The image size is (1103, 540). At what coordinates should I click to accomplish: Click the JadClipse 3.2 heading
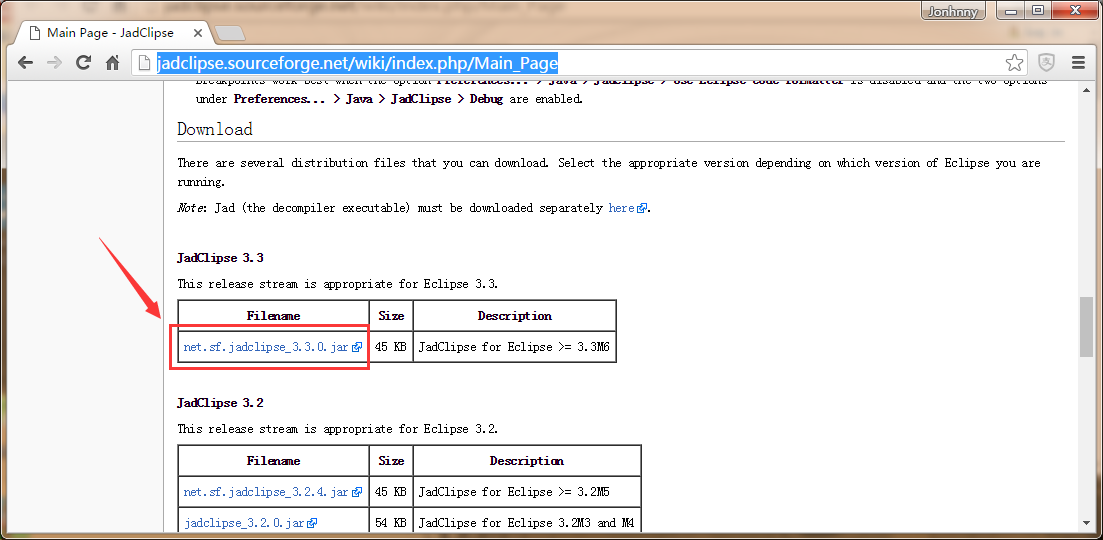point(220,403)
